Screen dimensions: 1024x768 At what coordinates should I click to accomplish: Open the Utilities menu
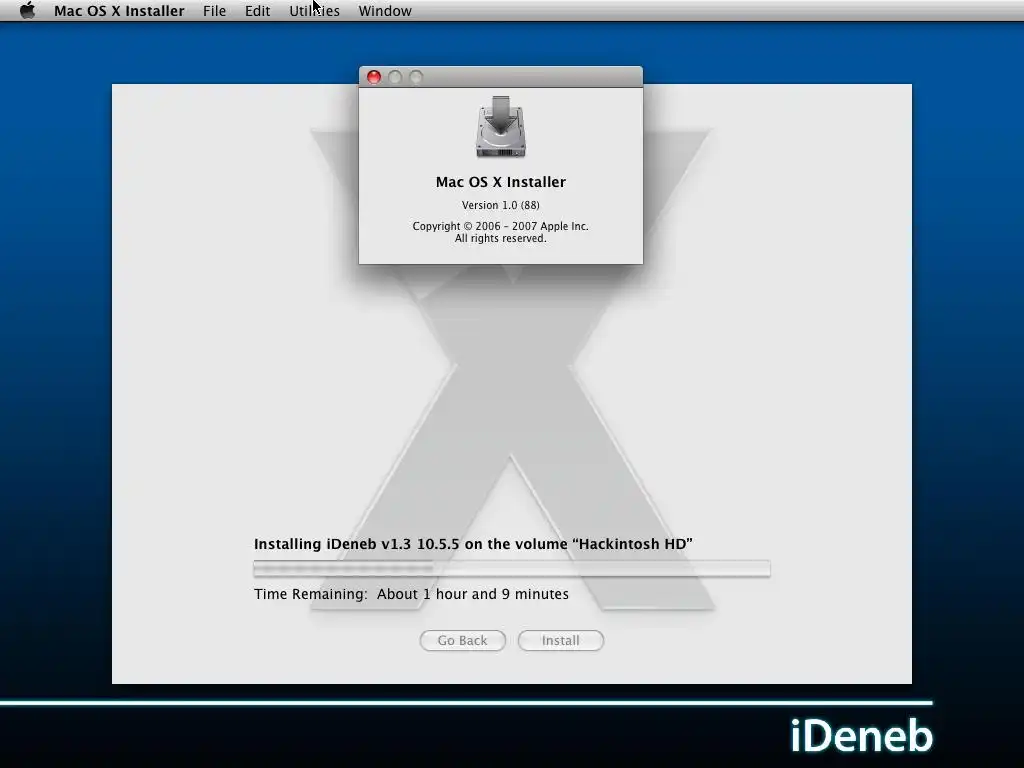point(314,11)
